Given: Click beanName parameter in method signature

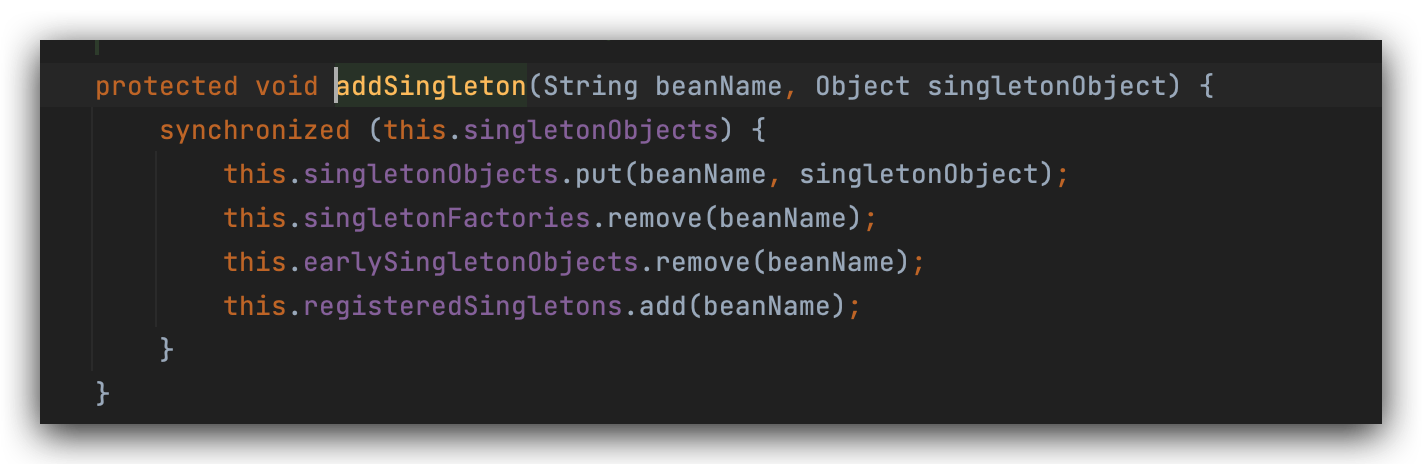Looking at the screenshot, I should coord(718,86).
